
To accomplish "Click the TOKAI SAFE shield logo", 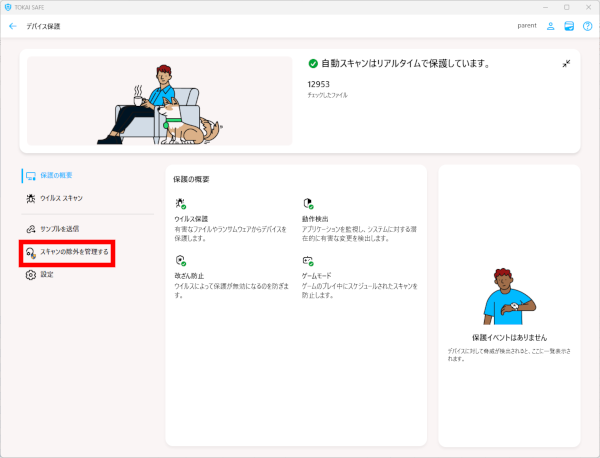I will pos(8,7).
